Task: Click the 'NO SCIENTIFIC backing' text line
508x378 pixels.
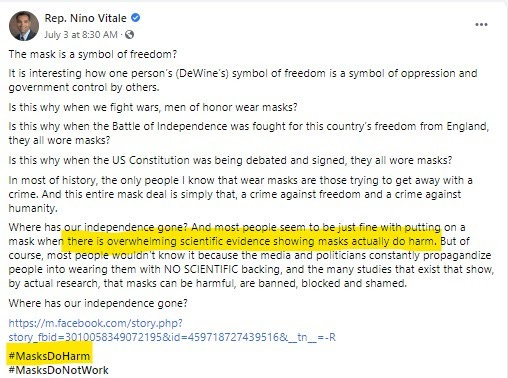Action: pyautogui.click(x=251, y=269)
